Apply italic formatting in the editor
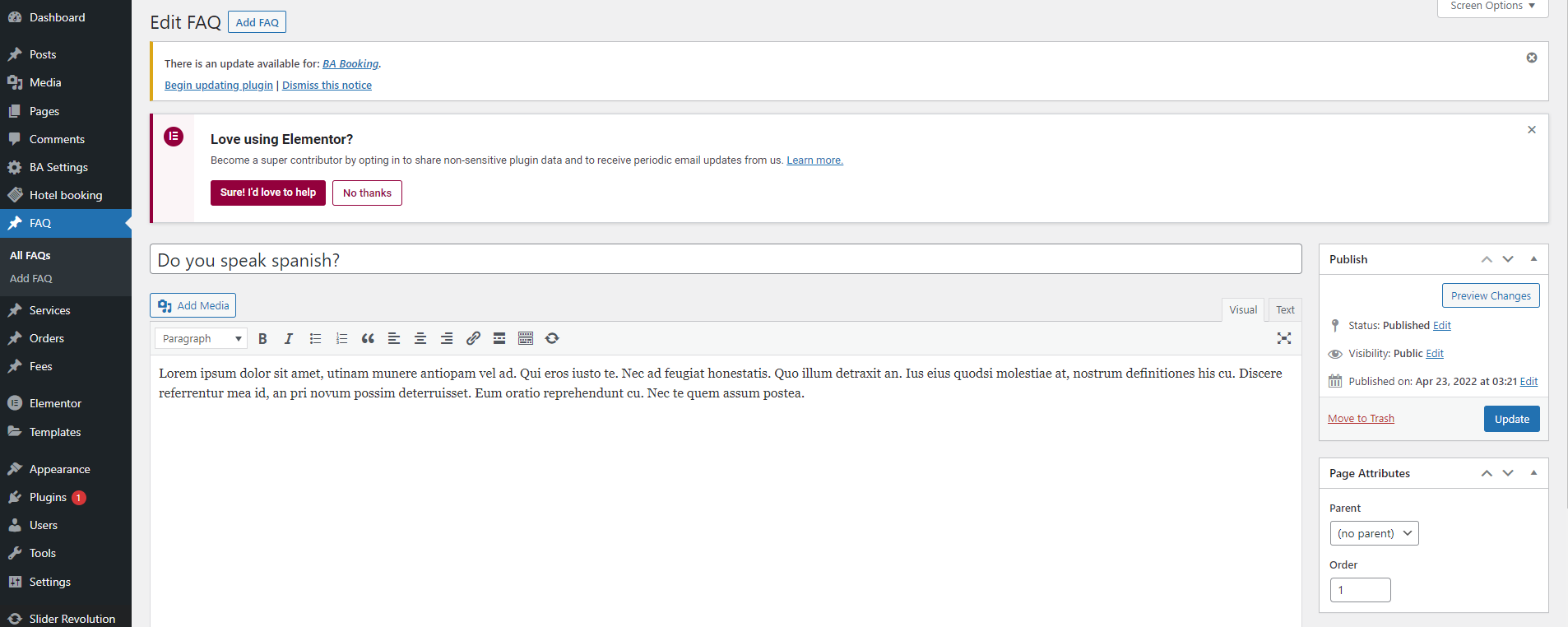The image size is (1568, 627). point(289,338)
